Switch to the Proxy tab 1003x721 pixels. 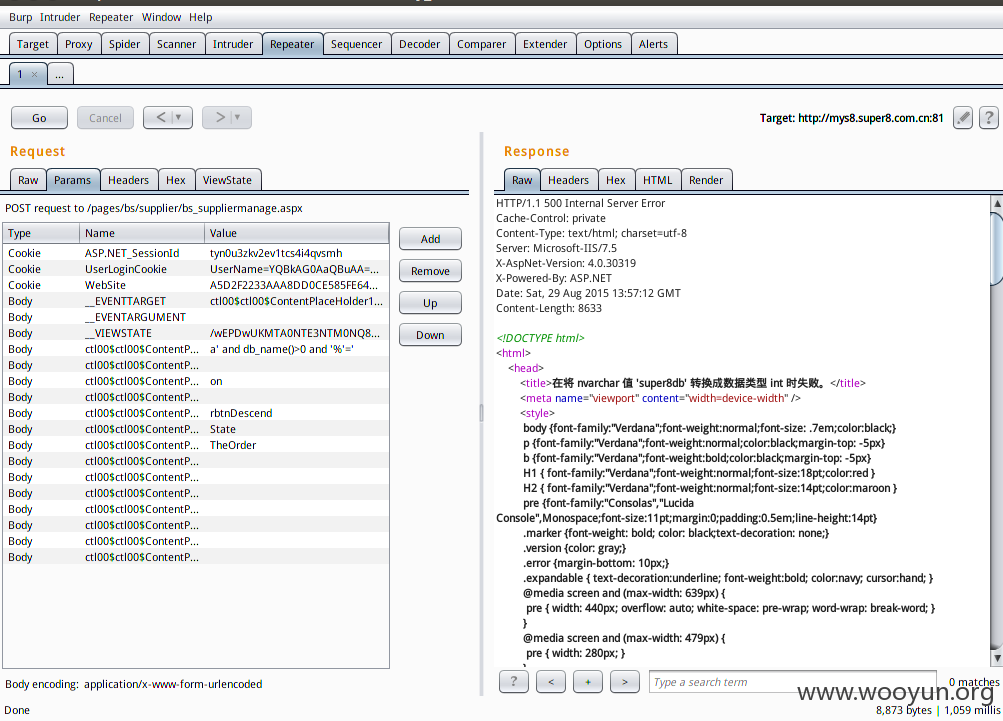(79, 44)
